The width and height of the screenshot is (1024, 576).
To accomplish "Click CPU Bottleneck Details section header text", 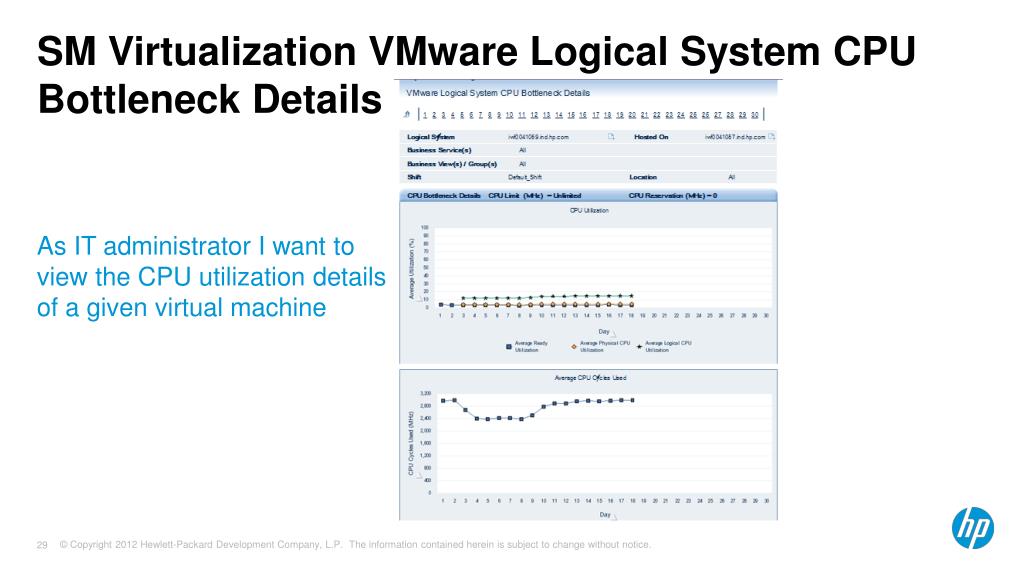I will click(x=443, y=195).
